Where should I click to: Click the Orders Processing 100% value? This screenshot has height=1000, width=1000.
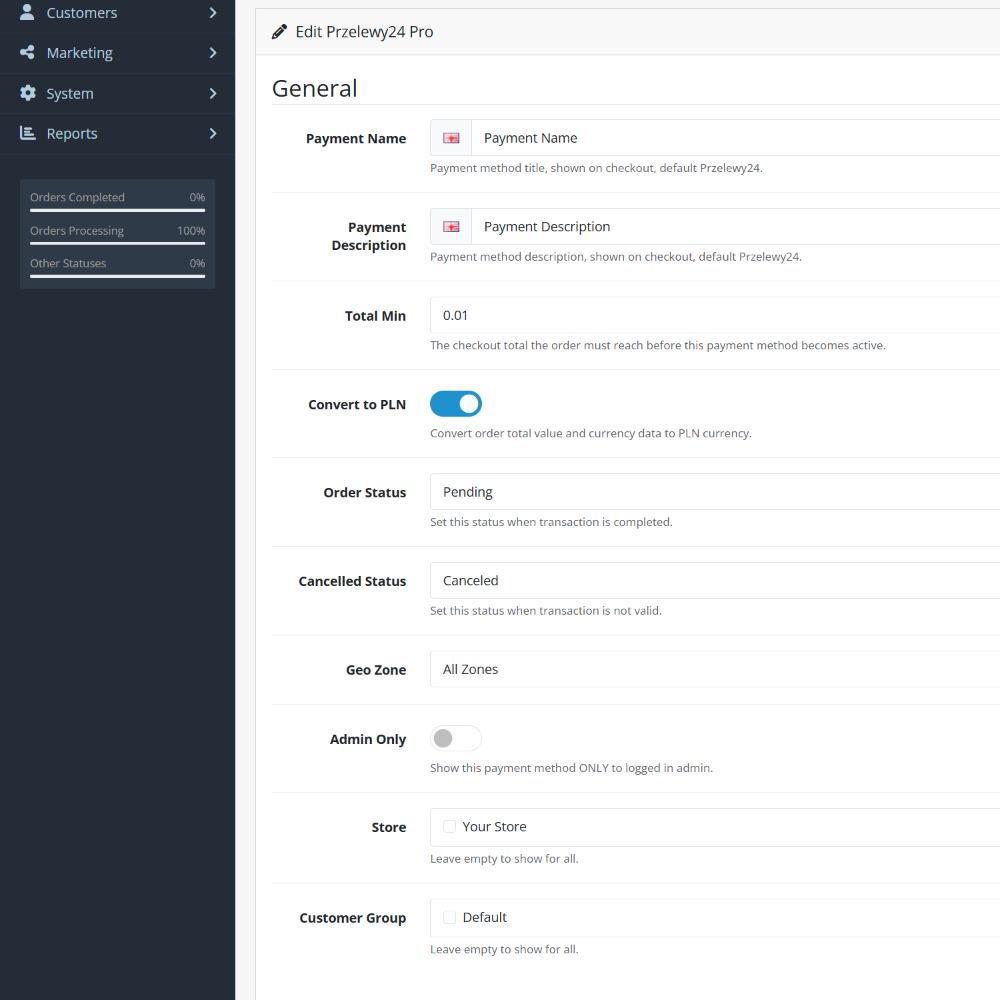tap(191, 231)
